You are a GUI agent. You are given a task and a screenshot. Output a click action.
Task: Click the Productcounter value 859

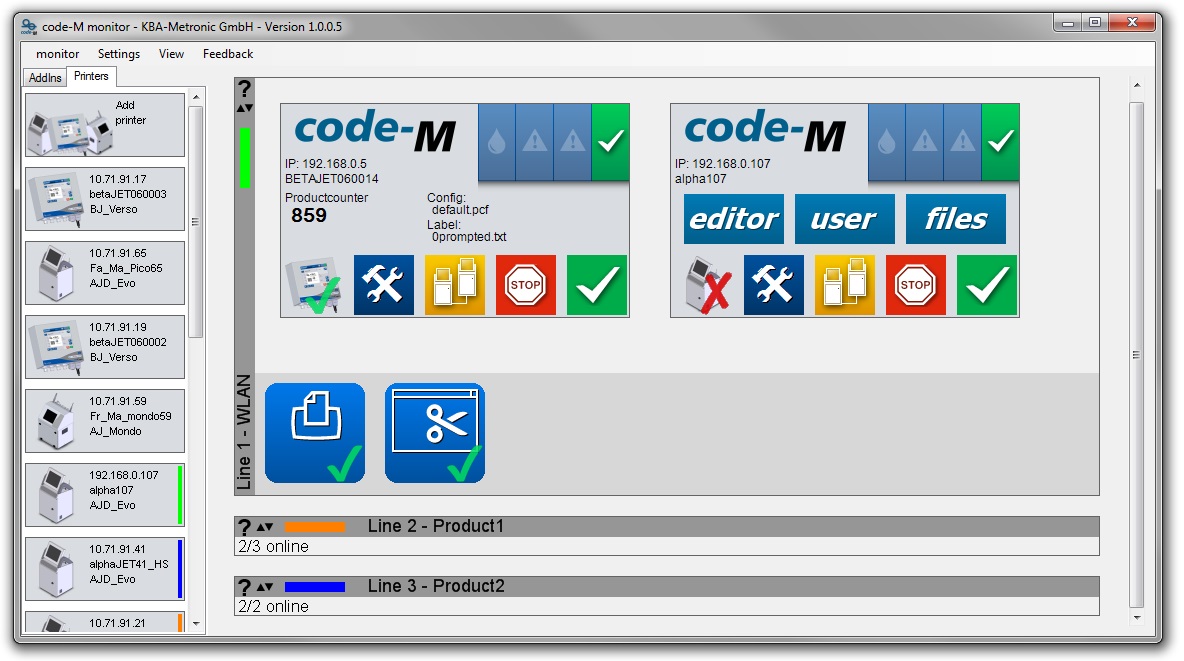coord(309,215)
